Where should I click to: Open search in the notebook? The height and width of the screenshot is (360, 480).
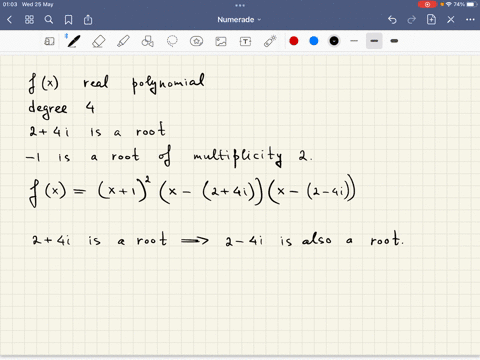click(x=49, y=20)
